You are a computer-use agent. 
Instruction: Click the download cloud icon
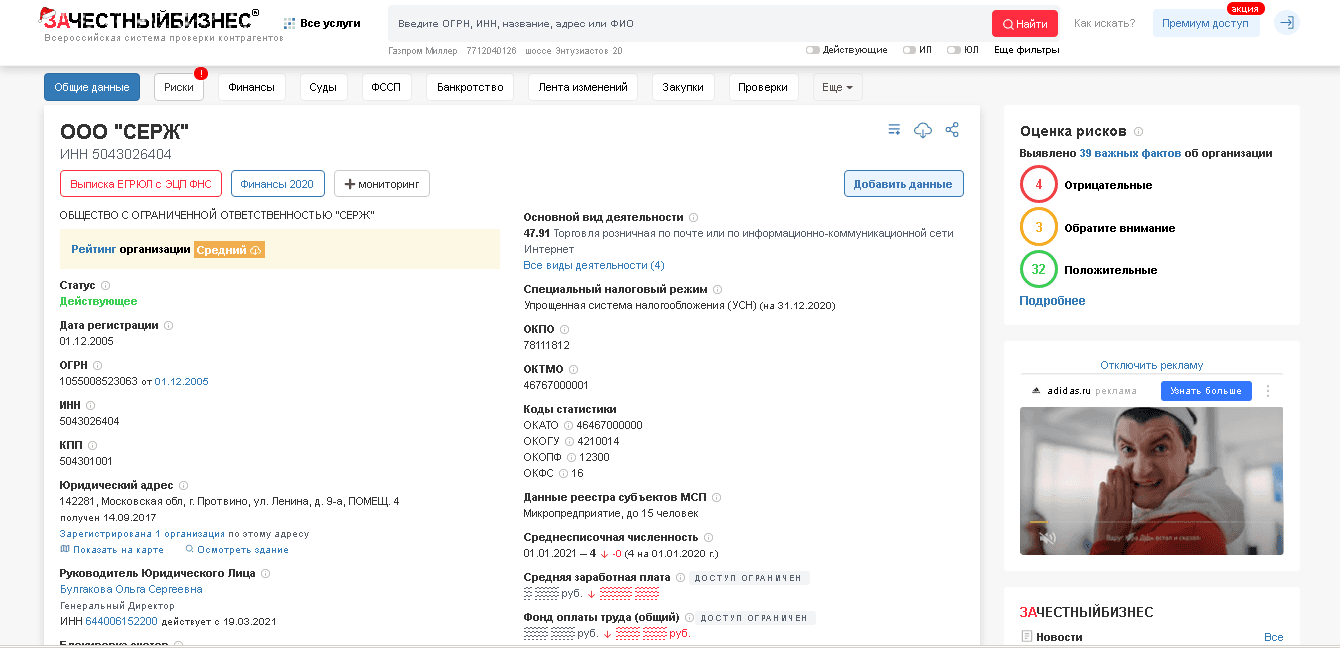pos(923,130)
